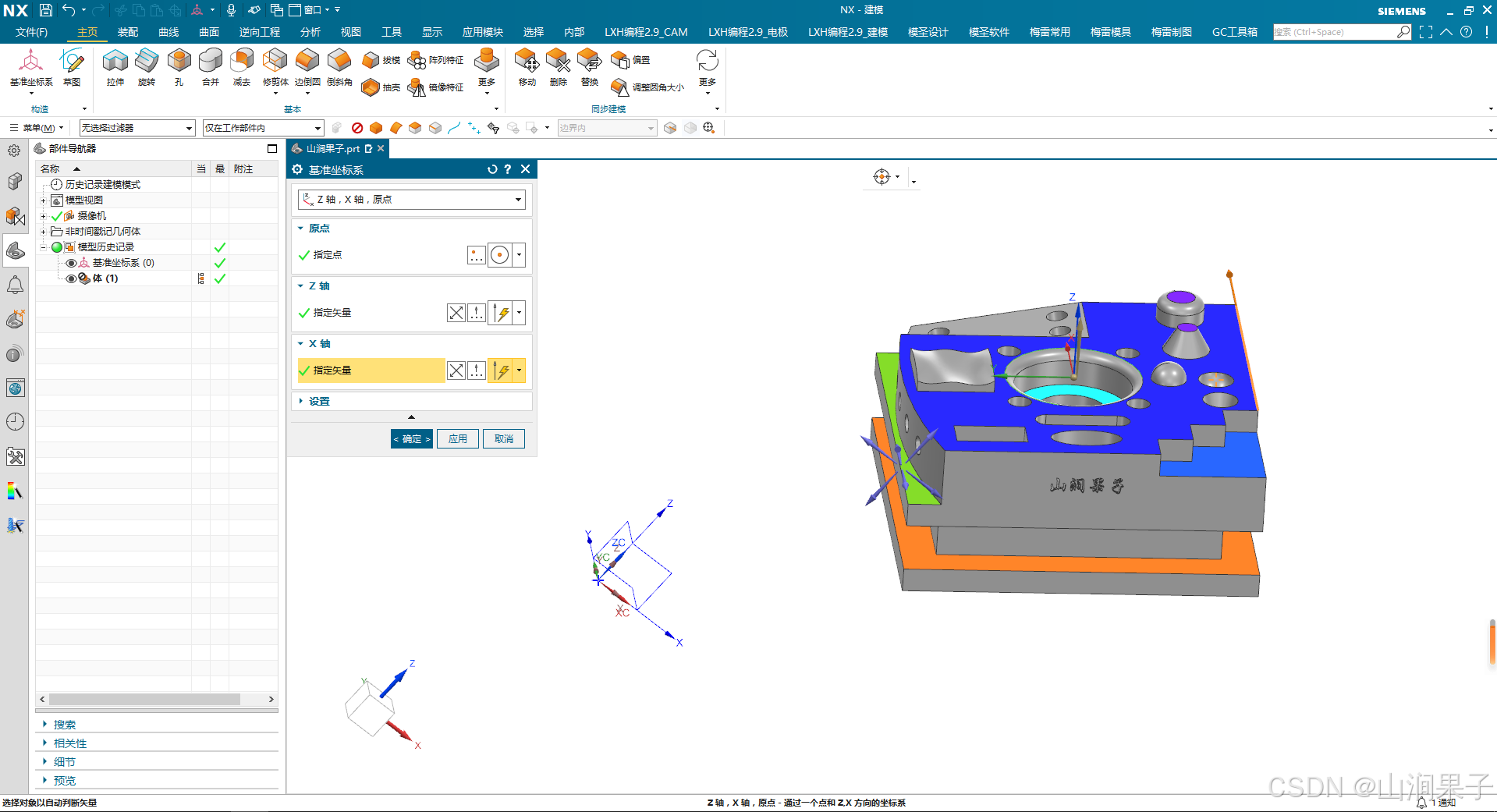Screen dimensions: 1497x812
Task: Click the 偏置 offset region tool
Action: 630,60
